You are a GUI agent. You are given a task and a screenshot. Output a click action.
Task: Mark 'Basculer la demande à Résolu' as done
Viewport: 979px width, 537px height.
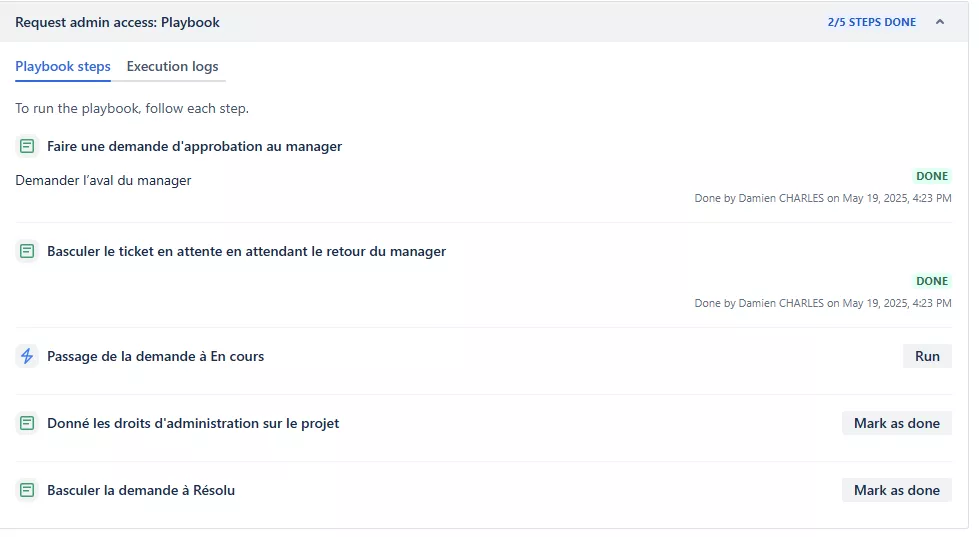click(x=897, y=490)
